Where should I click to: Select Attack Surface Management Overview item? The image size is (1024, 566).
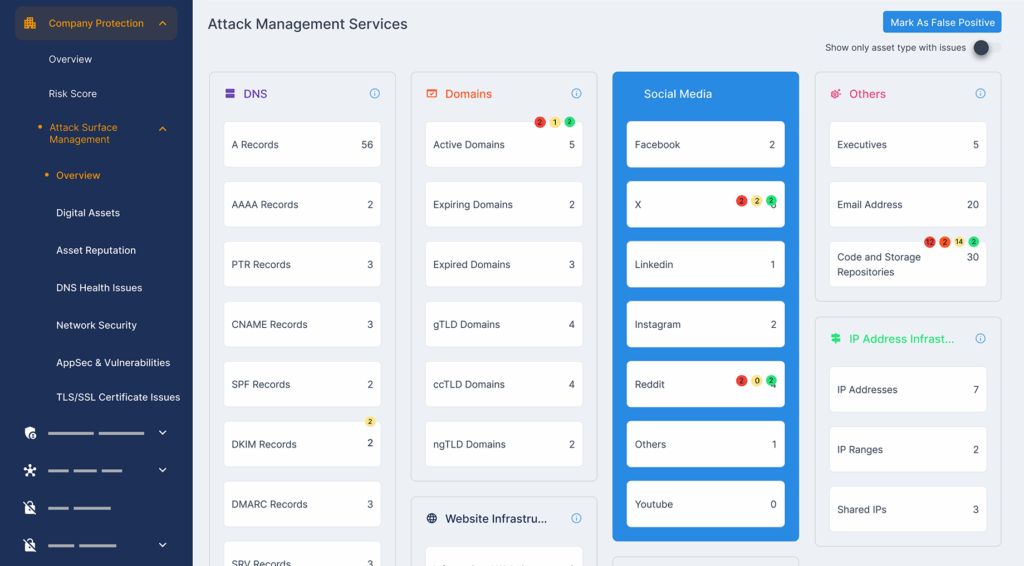click(78, 175)
